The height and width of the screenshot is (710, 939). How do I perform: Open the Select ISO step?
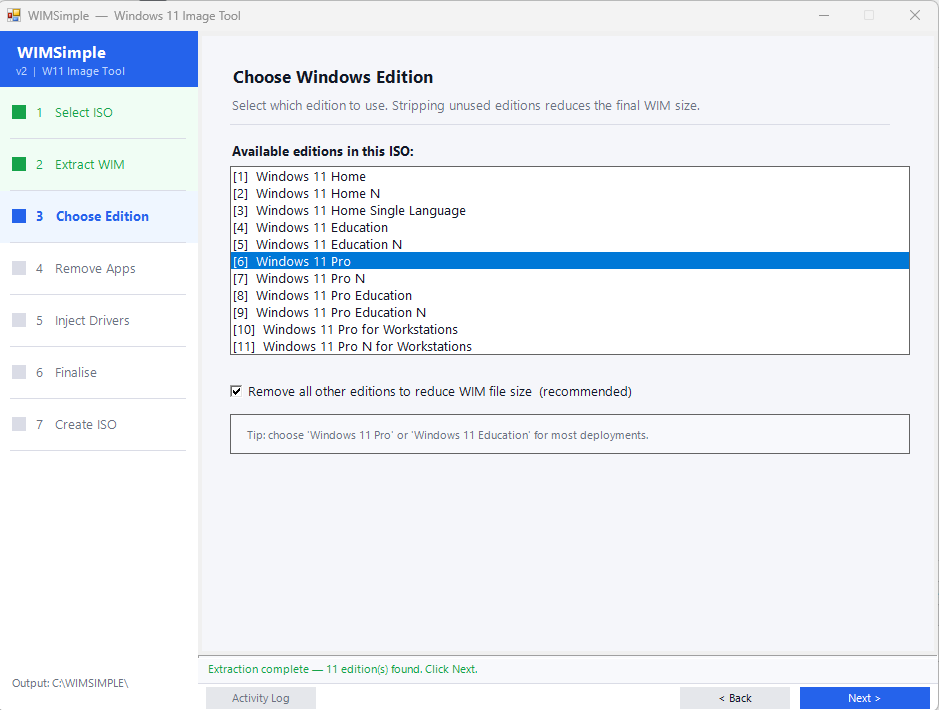point(84,113)
